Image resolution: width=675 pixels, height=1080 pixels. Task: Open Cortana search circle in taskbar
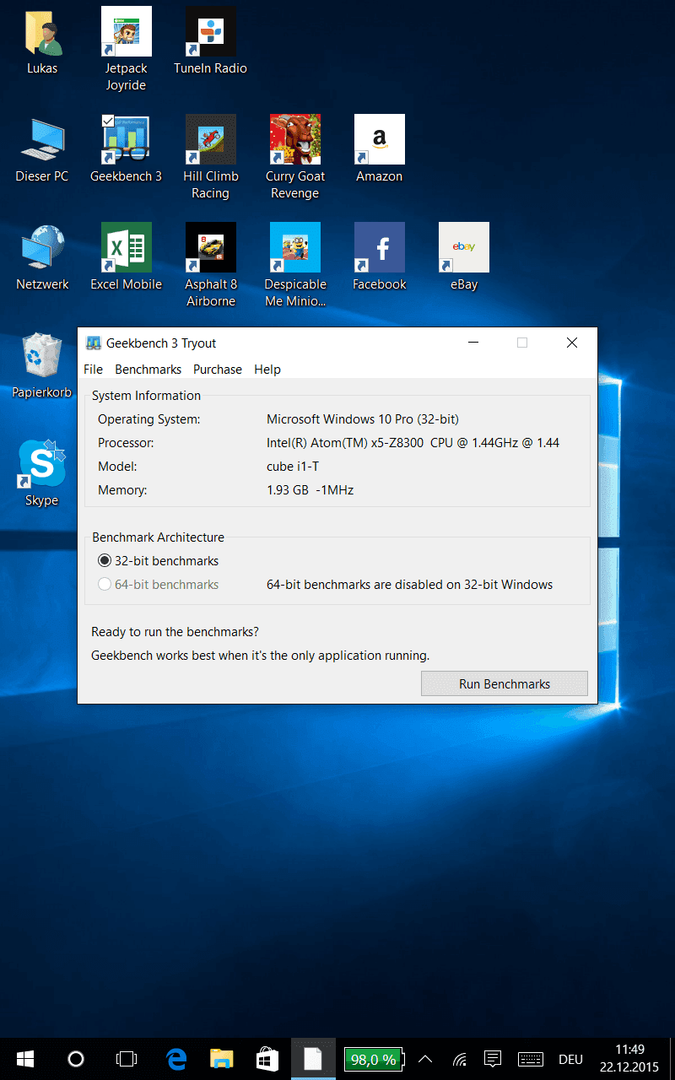tap(76, 1059)
